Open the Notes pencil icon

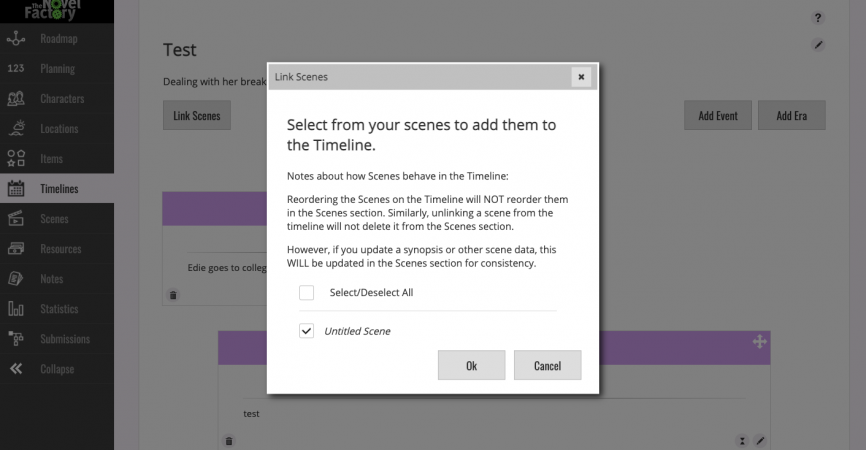tap(16, 279)
